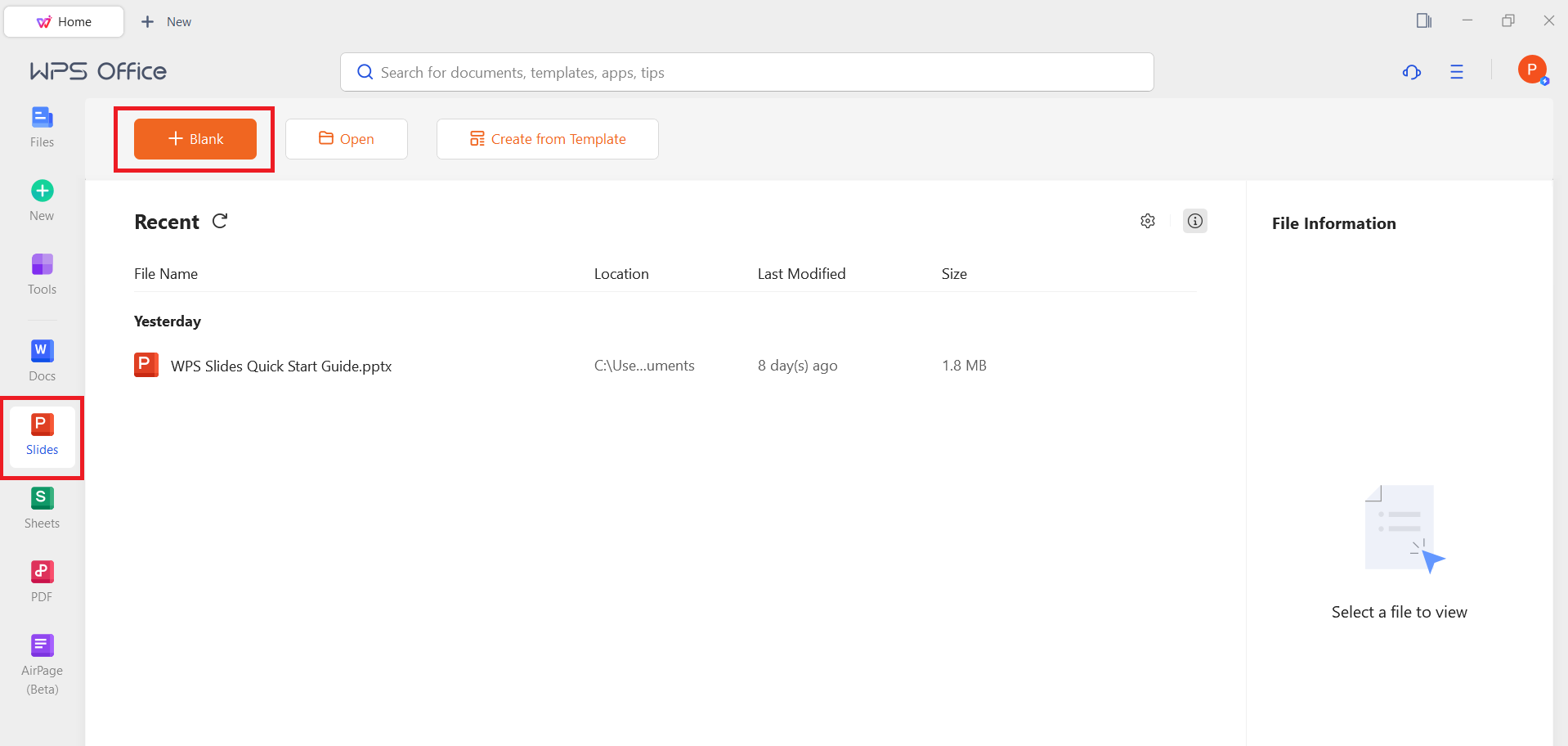The image size is (1568, 746).
Task: Sort by Location column header
Action: (621, 274)
